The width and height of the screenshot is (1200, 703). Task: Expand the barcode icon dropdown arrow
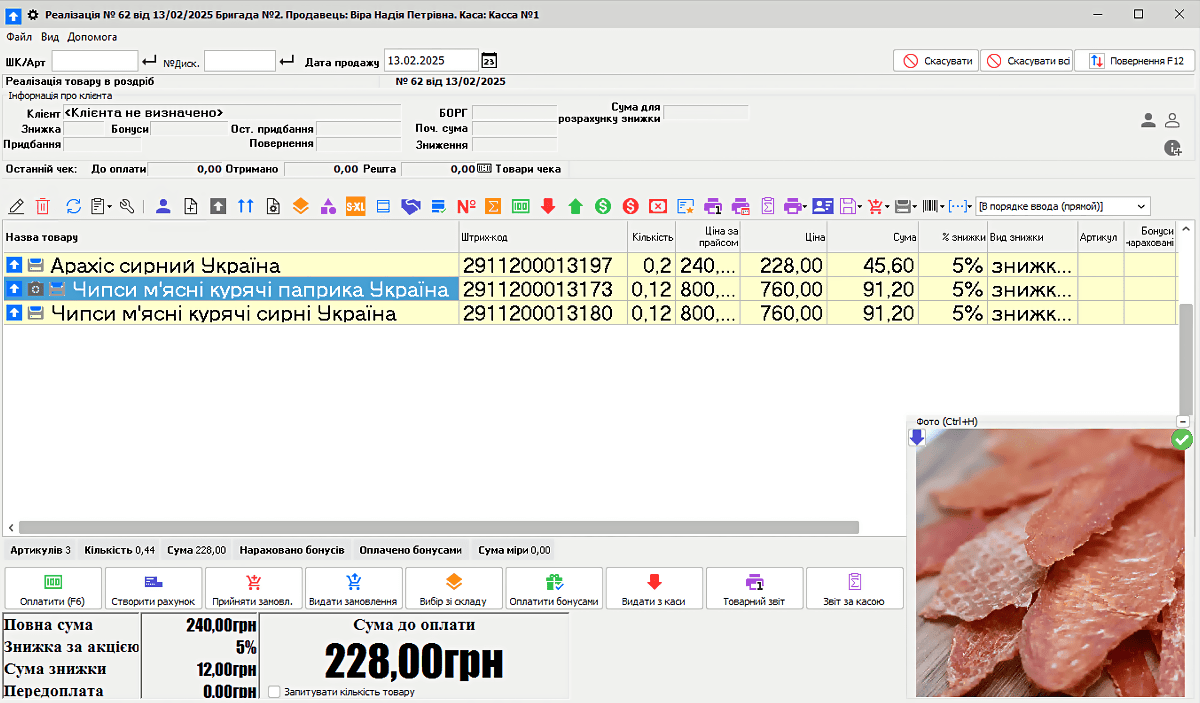click(942, 206)
